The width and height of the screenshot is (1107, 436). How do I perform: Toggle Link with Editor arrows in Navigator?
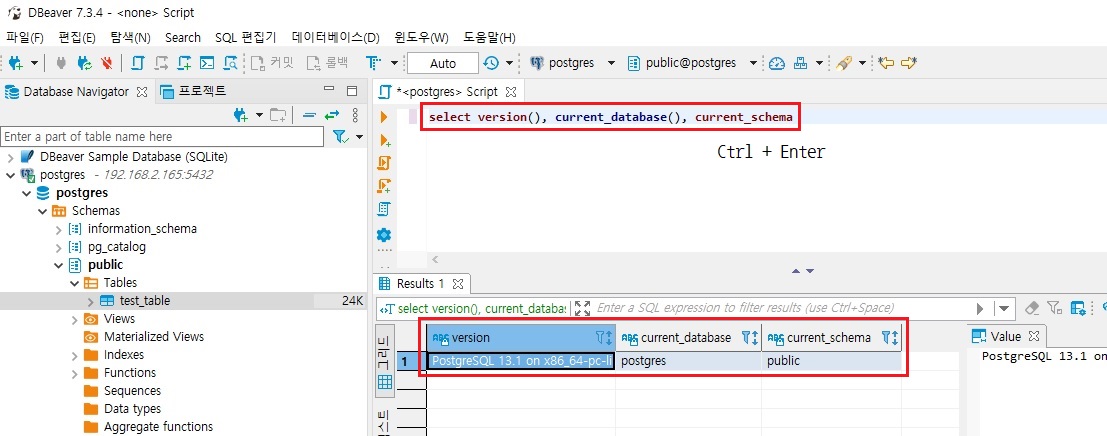(332, 115)
